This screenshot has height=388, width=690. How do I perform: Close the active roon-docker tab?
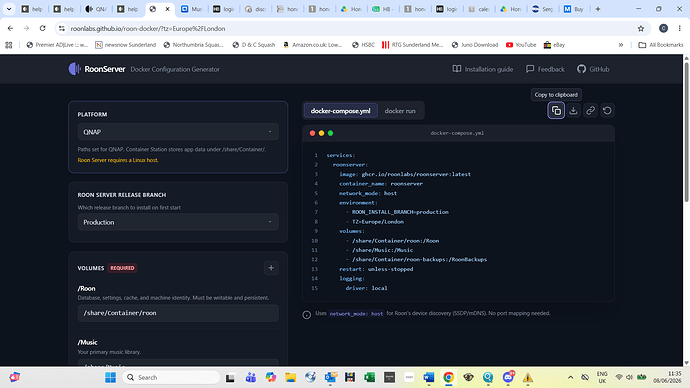click(x=167, y=9)
